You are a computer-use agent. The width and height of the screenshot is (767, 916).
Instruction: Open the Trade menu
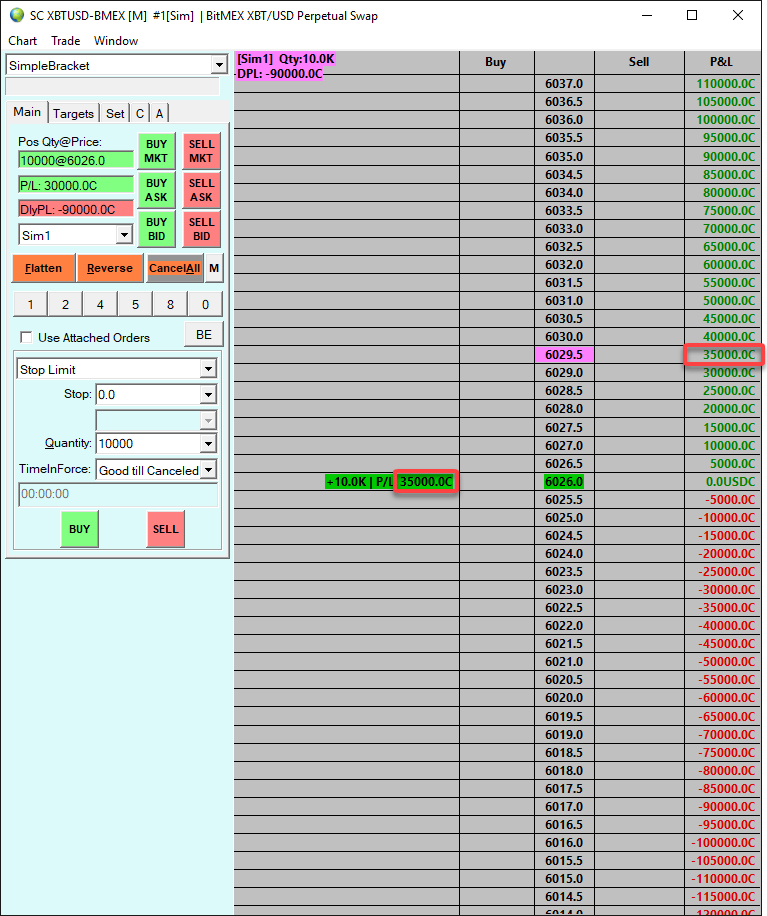pos(65,41)
